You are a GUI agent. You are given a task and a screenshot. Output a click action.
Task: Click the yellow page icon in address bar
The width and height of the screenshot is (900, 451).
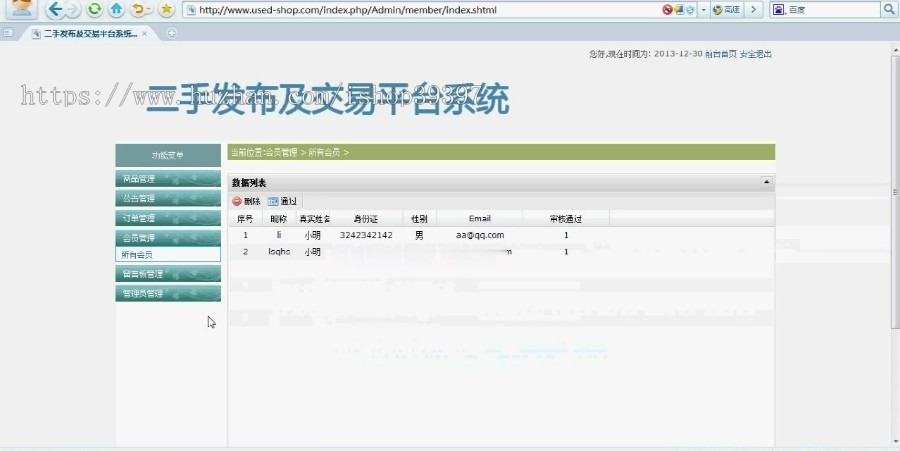(679, 10)
